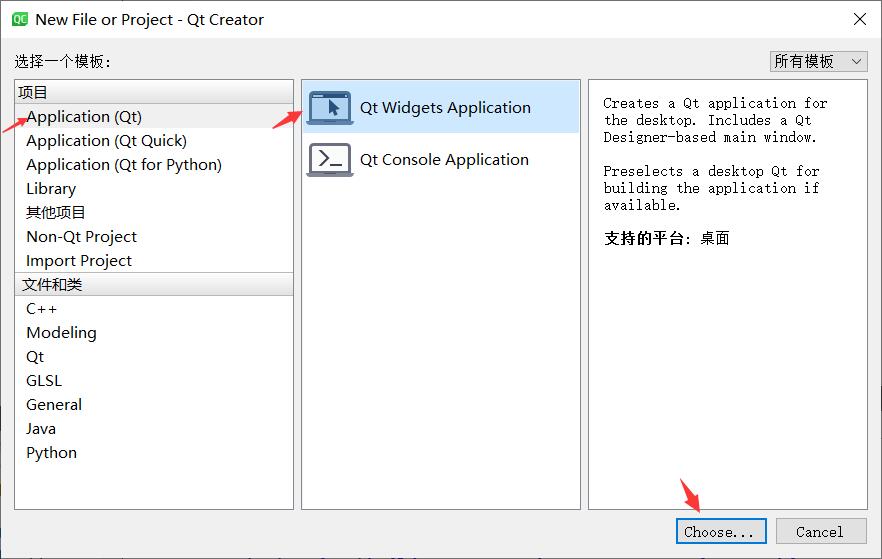The image size is (882, 559).
Task: Click the Qt Console Application terminal icon
Action: tap(330, 160)
